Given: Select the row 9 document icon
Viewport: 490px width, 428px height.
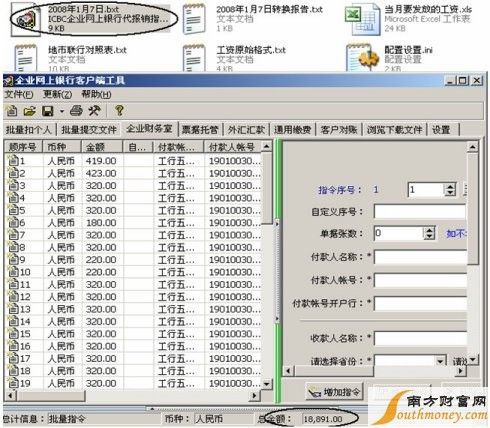Looking at the screenshot, I should pyautogui.click(x=13, y=259).
